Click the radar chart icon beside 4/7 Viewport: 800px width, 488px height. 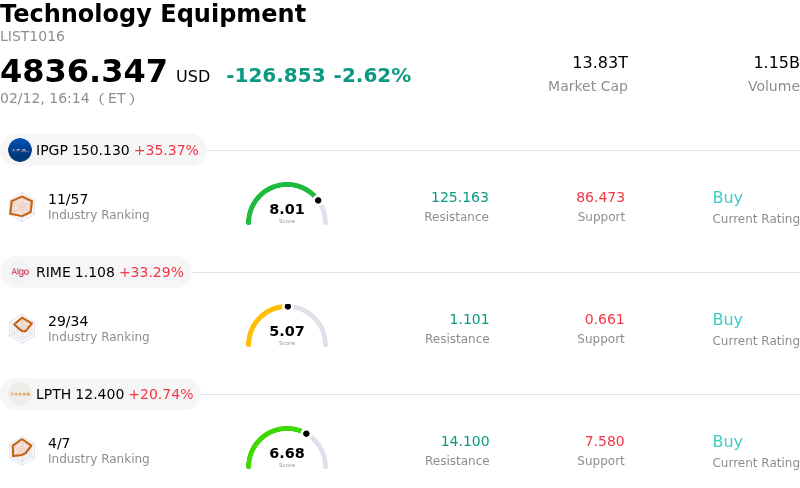click(21, 450)
